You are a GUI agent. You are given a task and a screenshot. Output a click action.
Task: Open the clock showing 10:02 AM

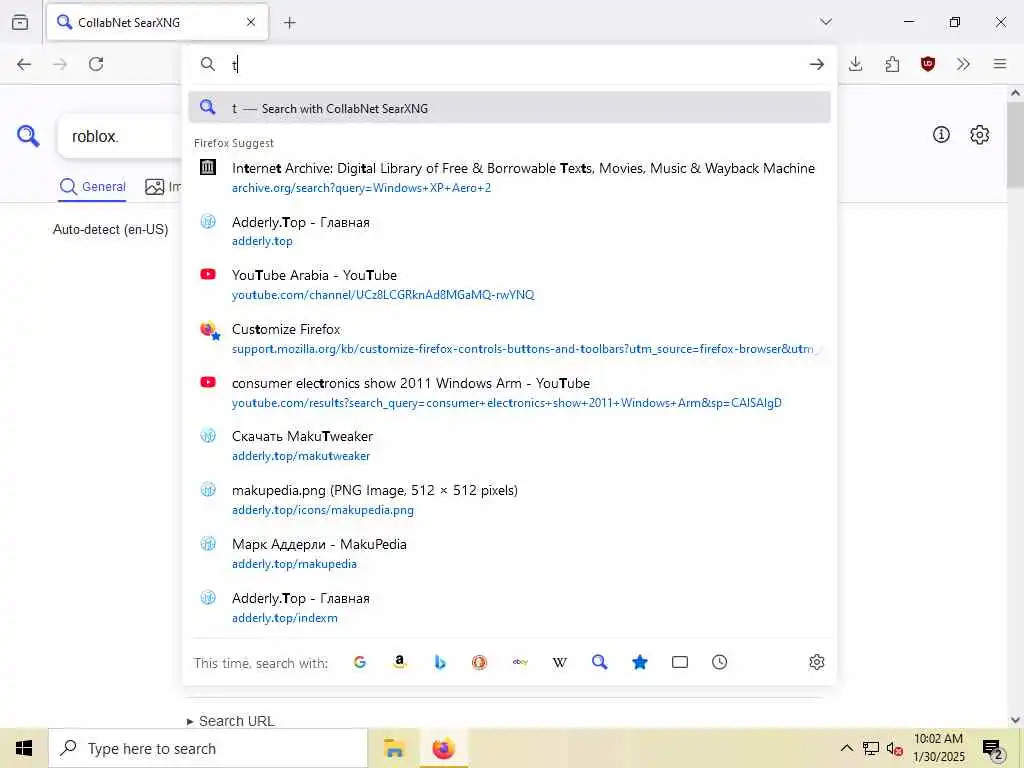pos(938,748)
